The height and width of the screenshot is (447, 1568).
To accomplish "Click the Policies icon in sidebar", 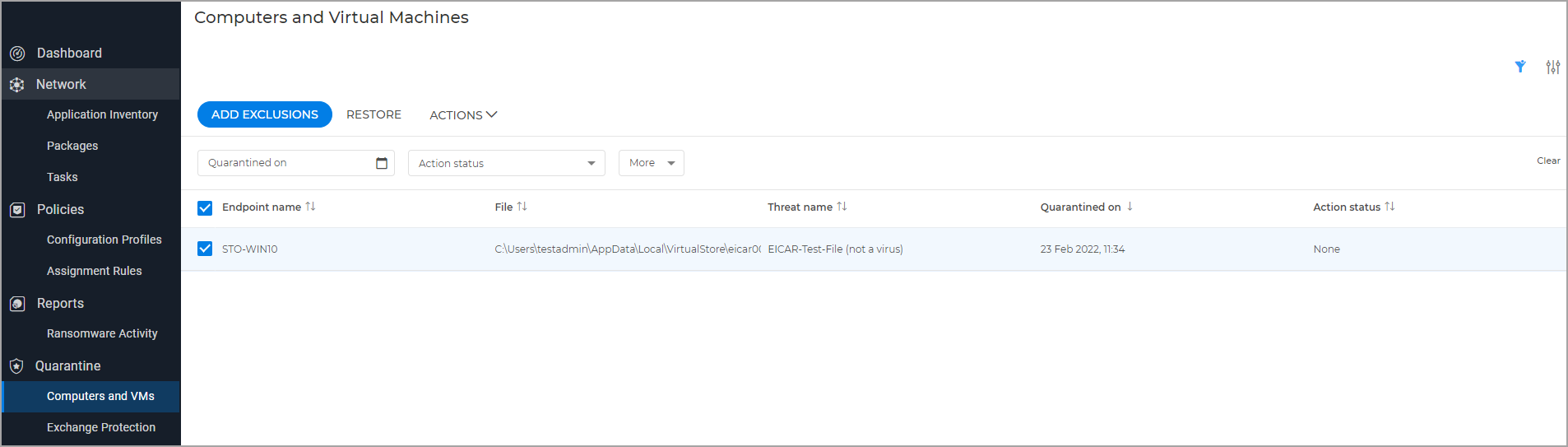I will point(17,210).
